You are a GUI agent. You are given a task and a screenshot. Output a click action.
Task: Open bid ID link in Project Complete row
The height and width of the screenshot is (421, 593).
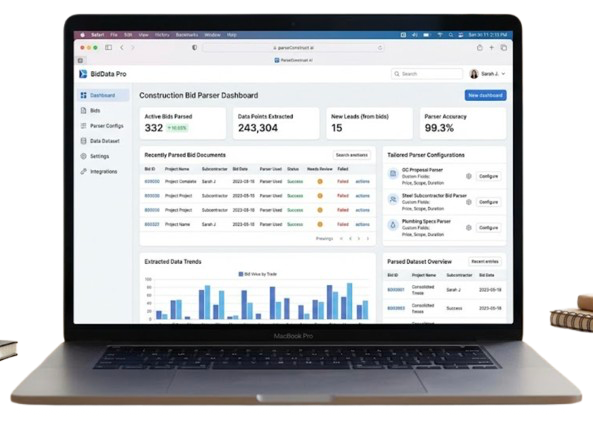[x=152, y=182]
